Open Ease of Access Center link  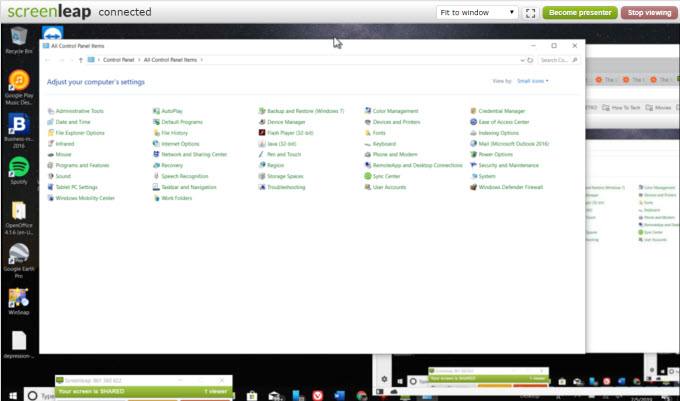click(504, 122)
